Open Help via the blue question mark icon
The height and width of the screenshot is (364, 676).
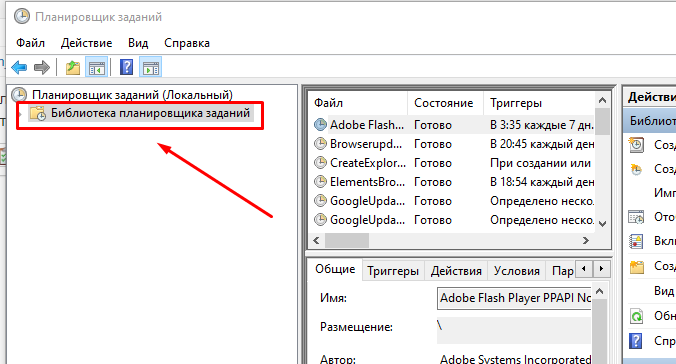click(126, 67)
